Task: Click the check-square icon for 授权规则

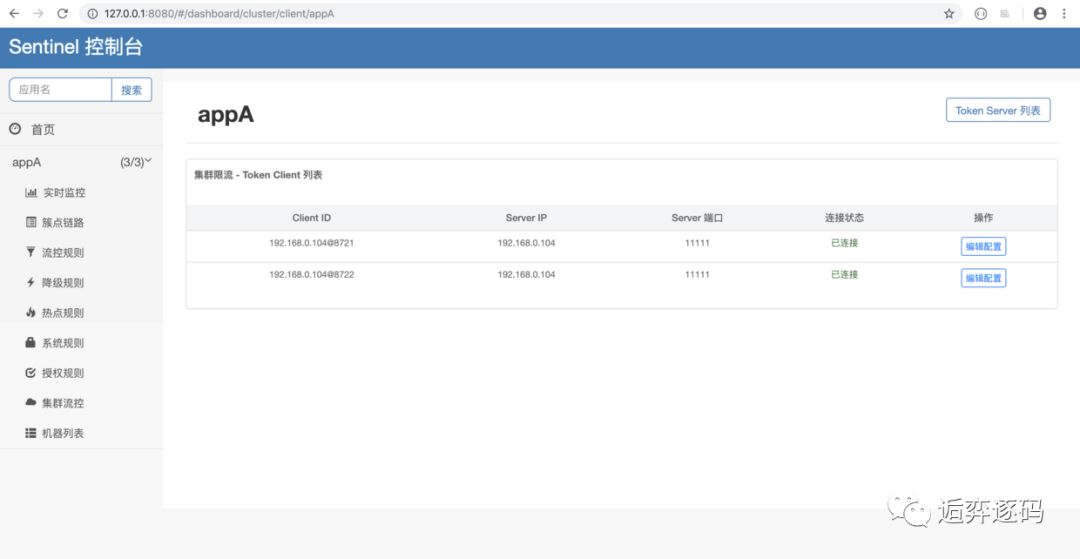Action: click(30, 372)
